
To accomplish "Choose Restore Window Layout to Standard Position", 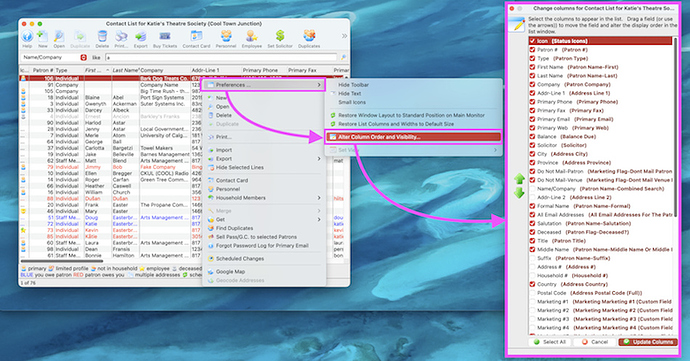I will coord(411,115).
